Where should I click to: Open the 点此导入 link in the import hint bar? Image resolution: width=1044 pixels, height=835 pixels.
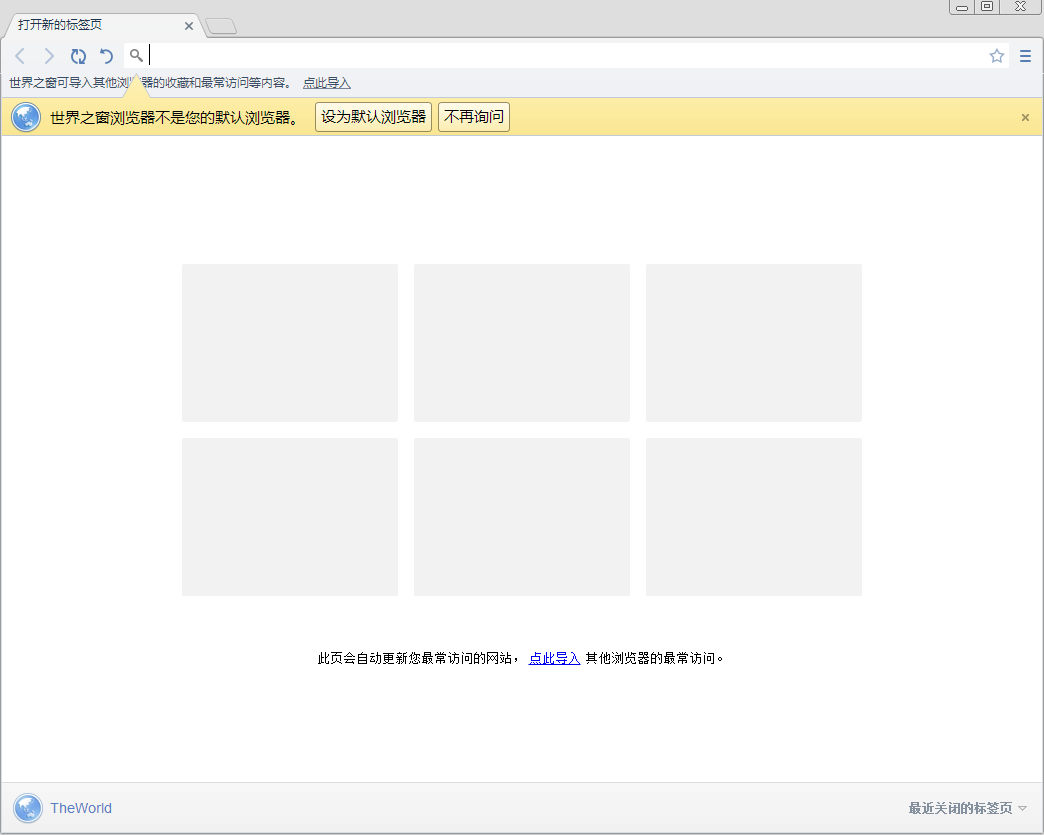[x=325, y=82]
